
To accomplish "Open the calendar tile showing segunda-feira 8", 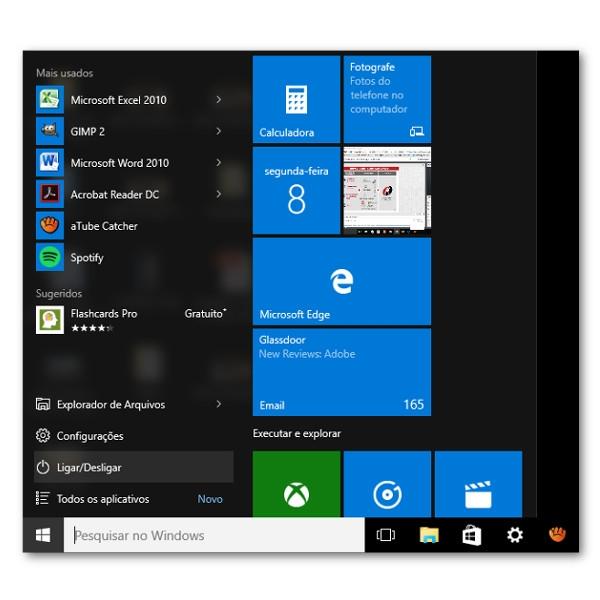I will coord(296,191).
